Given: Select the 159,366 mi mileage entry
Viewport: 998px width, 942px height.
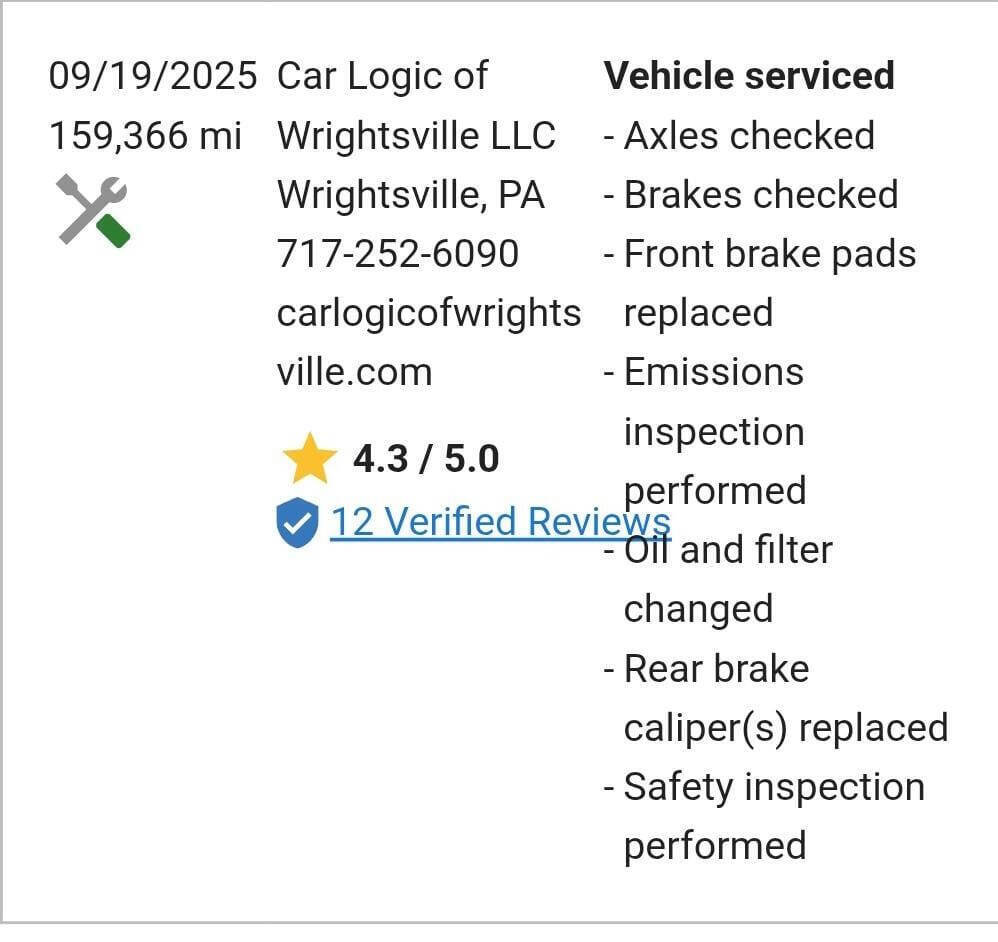Looking at the screenshot, I should point(146,135).
